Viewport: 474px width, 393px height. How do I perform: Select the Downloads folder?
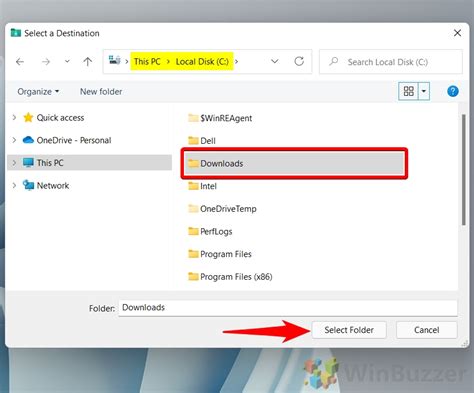click(x=294, y=163)
